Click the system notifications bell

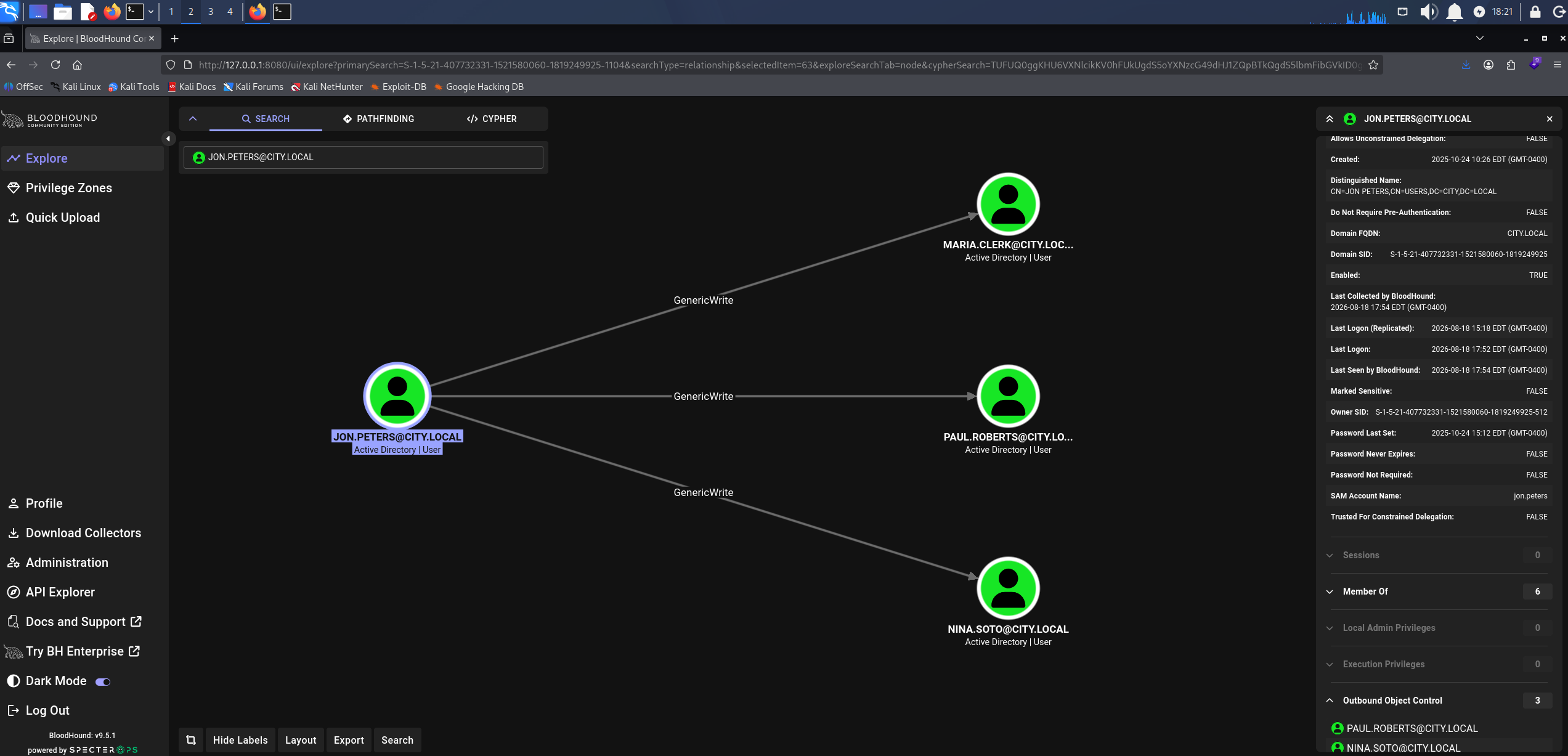point(1455,12)
